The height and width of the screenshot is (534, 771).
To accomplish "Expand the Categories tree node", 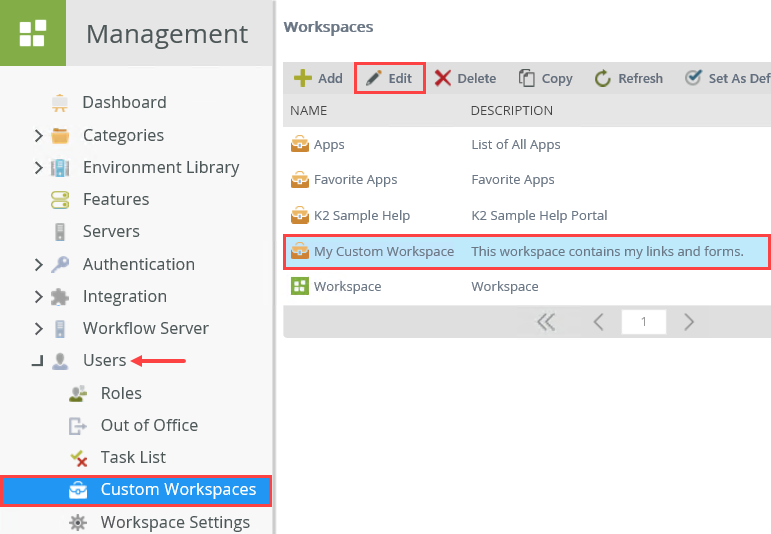I will (x=38, y=135).
